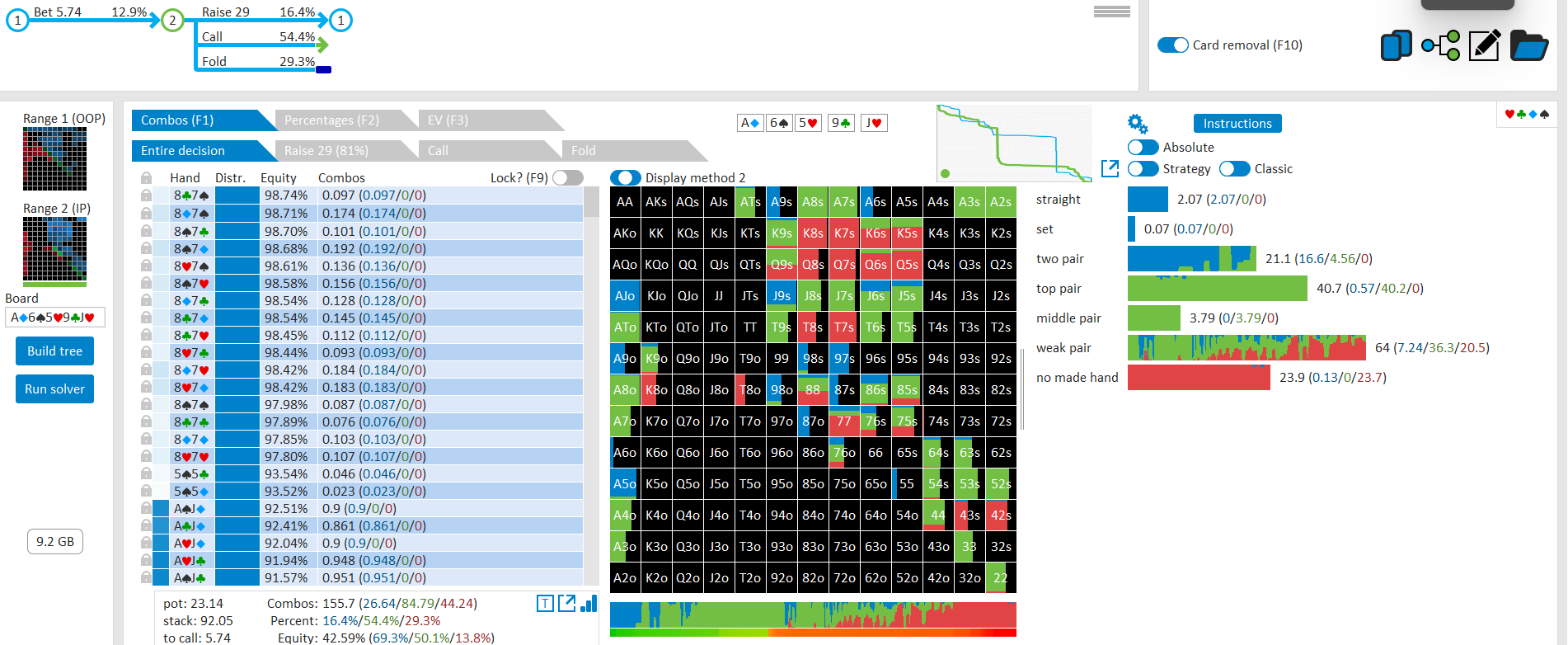The height and width of the screenshot is (645, 1568).
Task: Click the A♦ board card
Action: [x=749, y=123]
